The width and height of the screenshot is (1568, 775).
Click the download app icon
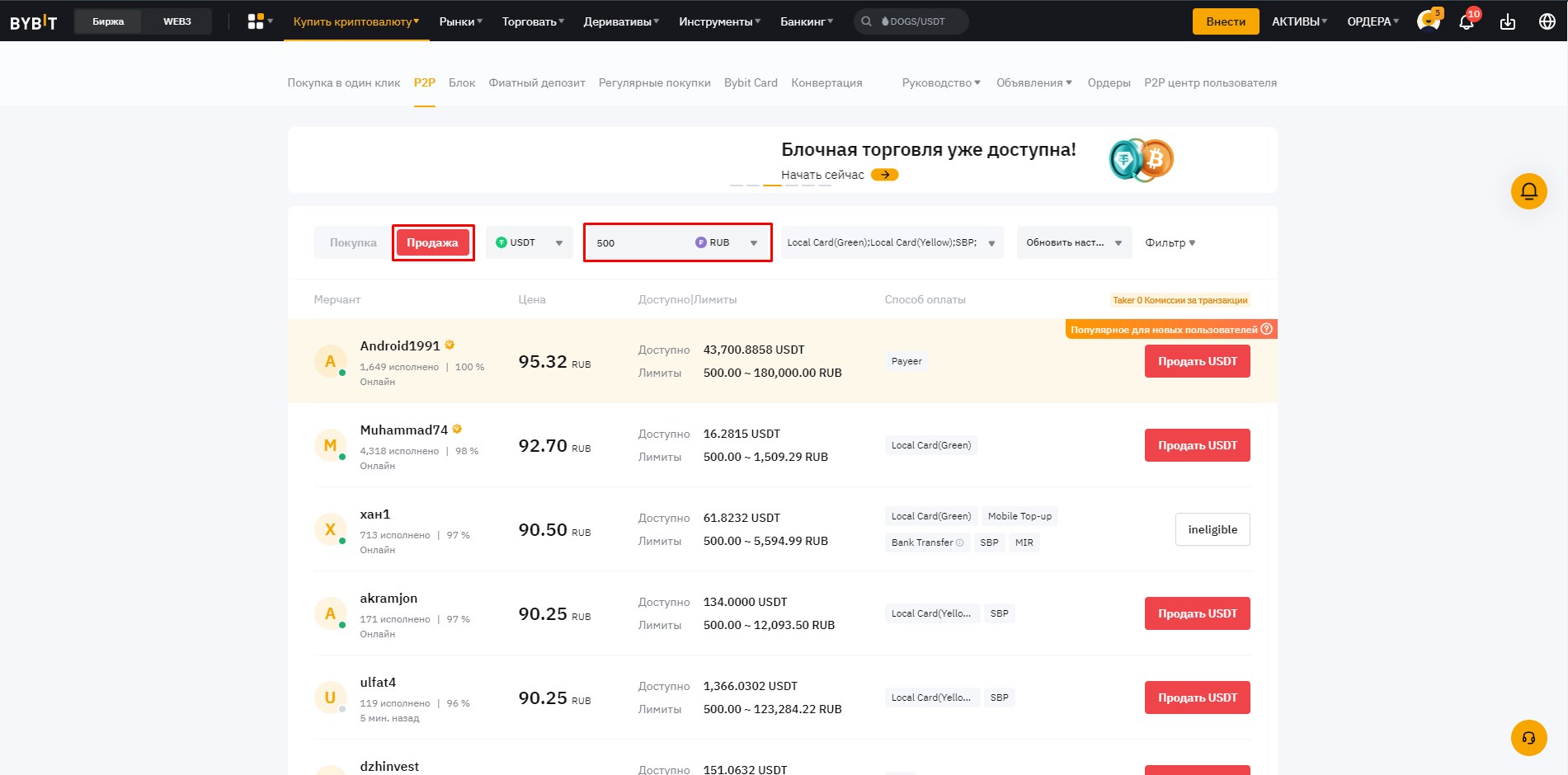coord(1508,21)
